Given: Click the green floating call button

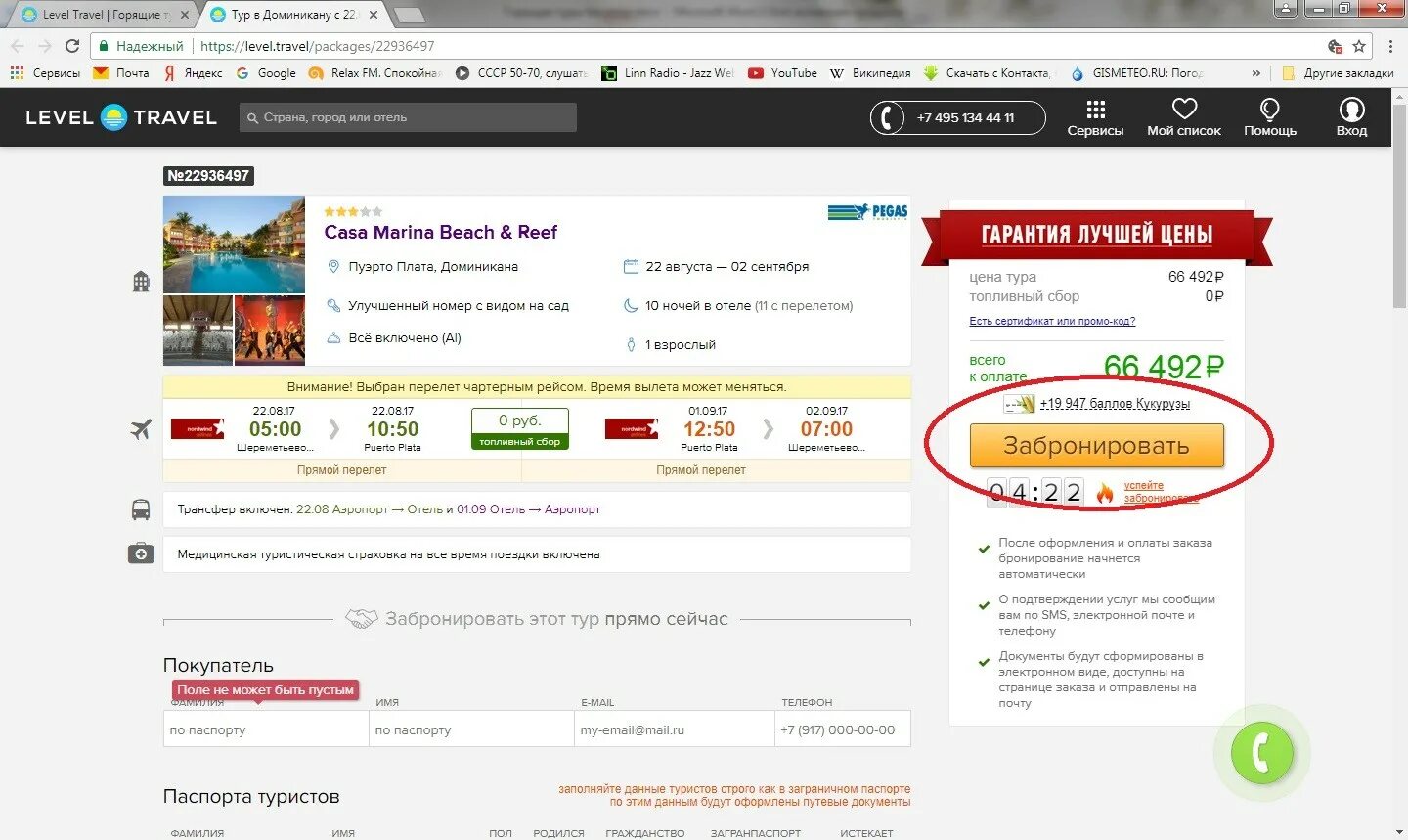Looking at the screenshot, I should point(1262,753).
